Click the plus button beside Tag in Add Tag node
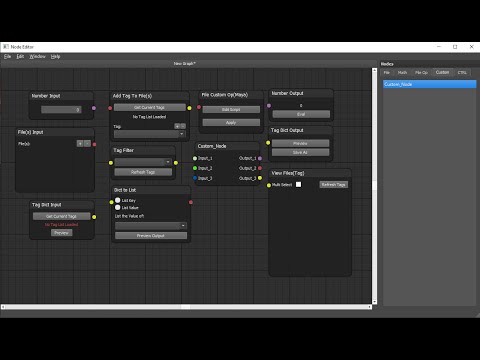This screenshot has height=360, width=480. pos(177,126)
